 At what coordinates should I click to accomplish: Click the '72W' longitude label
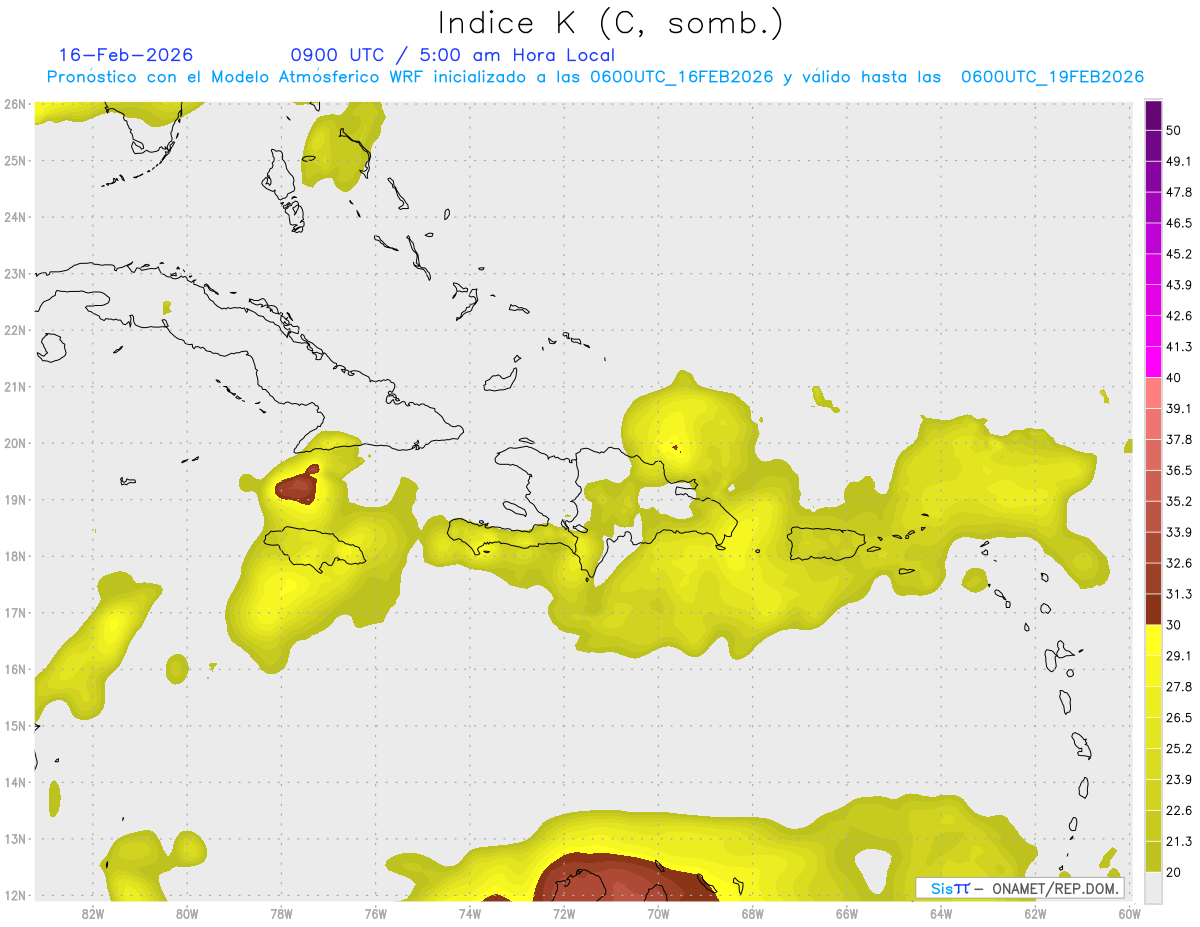tap(564, 913)
